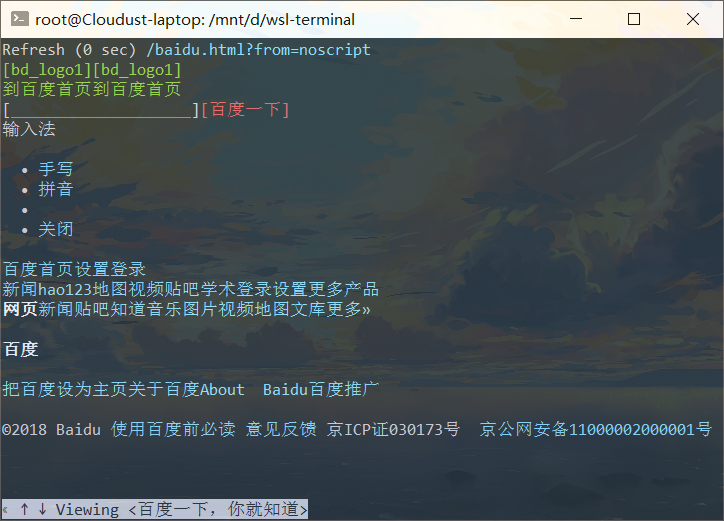Focus the Baidu search text field
This screenshot has height=521, width=724.
(x=101, y=110)
